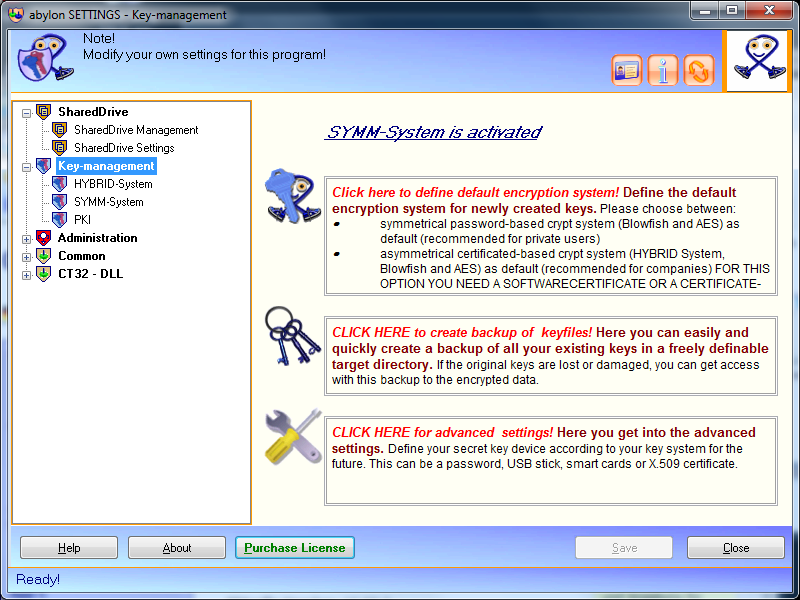
Task: Click the blue key mascot icon
Action: click(x=292, y=196)
